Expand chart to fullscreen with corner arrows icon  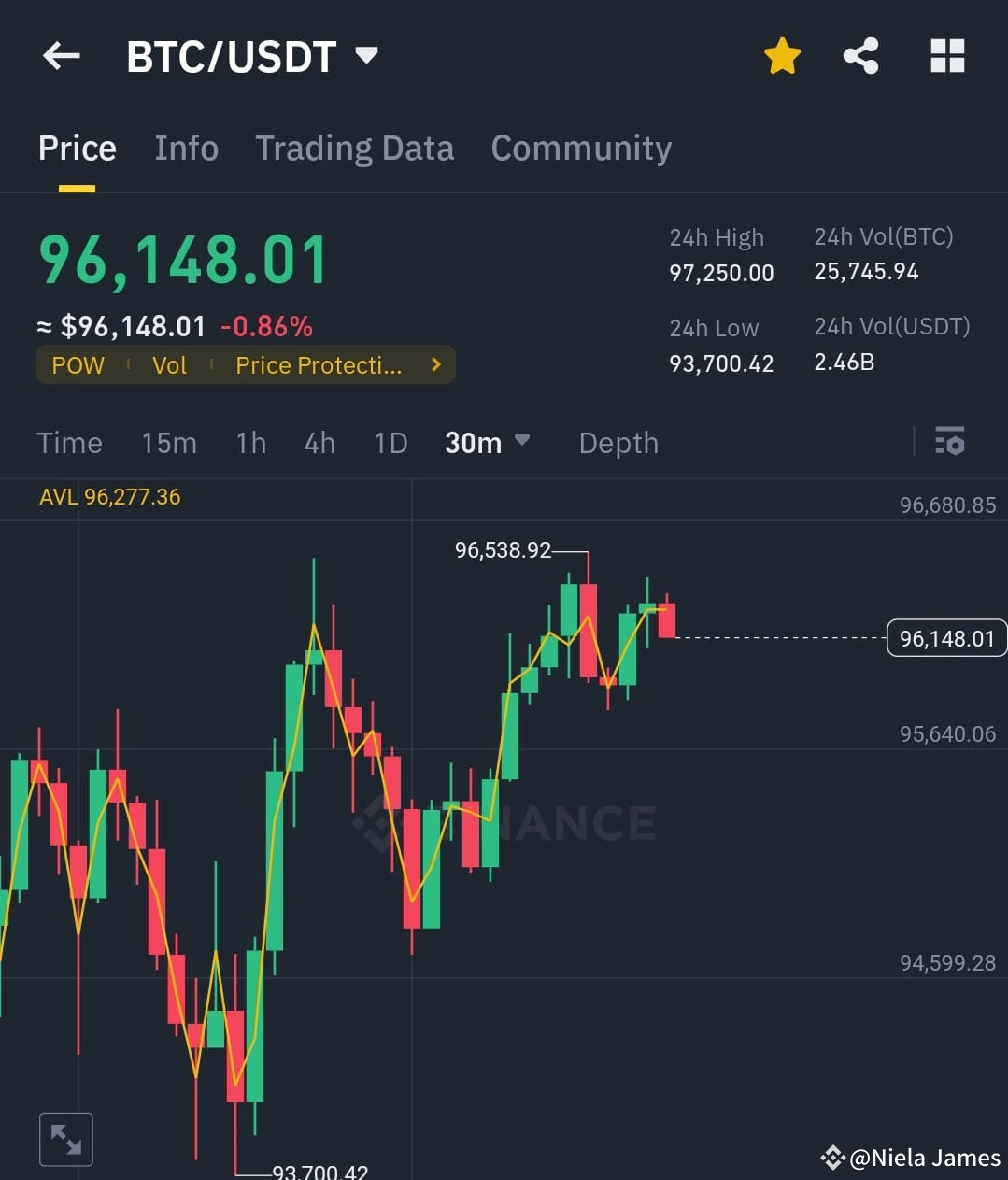(x=65, y=1139)
